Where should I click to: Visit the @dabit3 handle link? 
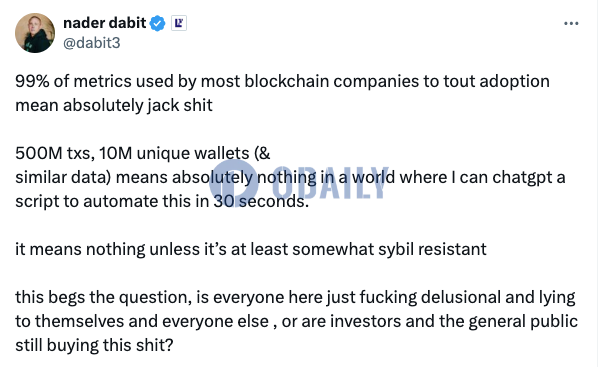click(92, 43)
